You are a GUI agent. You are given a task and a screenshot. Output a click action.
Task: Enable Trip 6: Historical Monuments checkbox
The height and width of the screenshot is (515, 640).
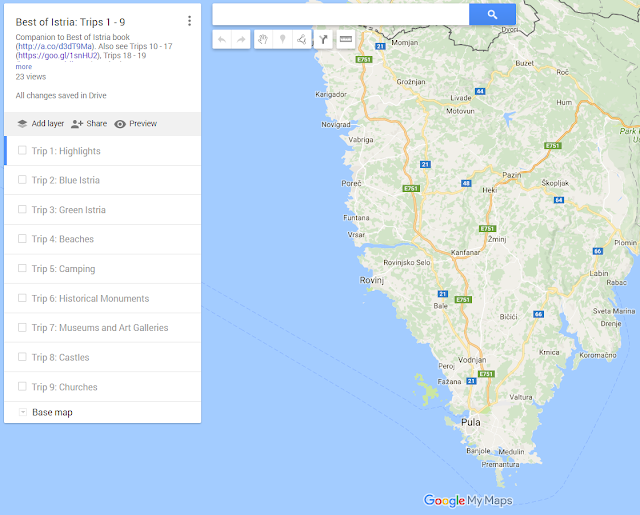tap(22, 298)
